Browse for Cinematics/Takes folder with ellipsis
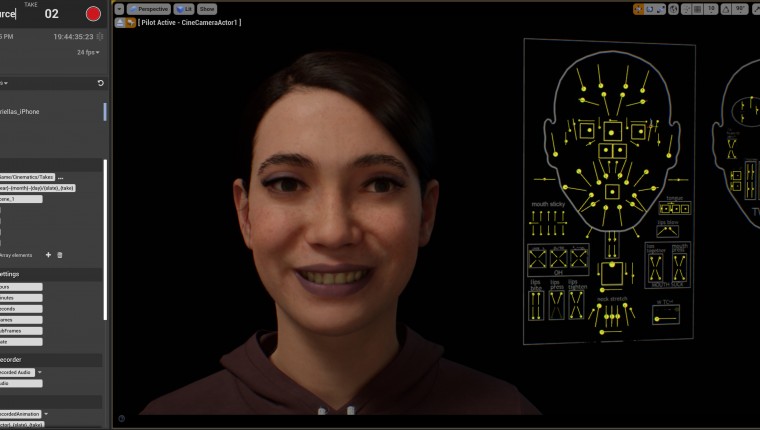Image resolution: width=760 pixels, height=430 pixels. [x=61, y=177]
